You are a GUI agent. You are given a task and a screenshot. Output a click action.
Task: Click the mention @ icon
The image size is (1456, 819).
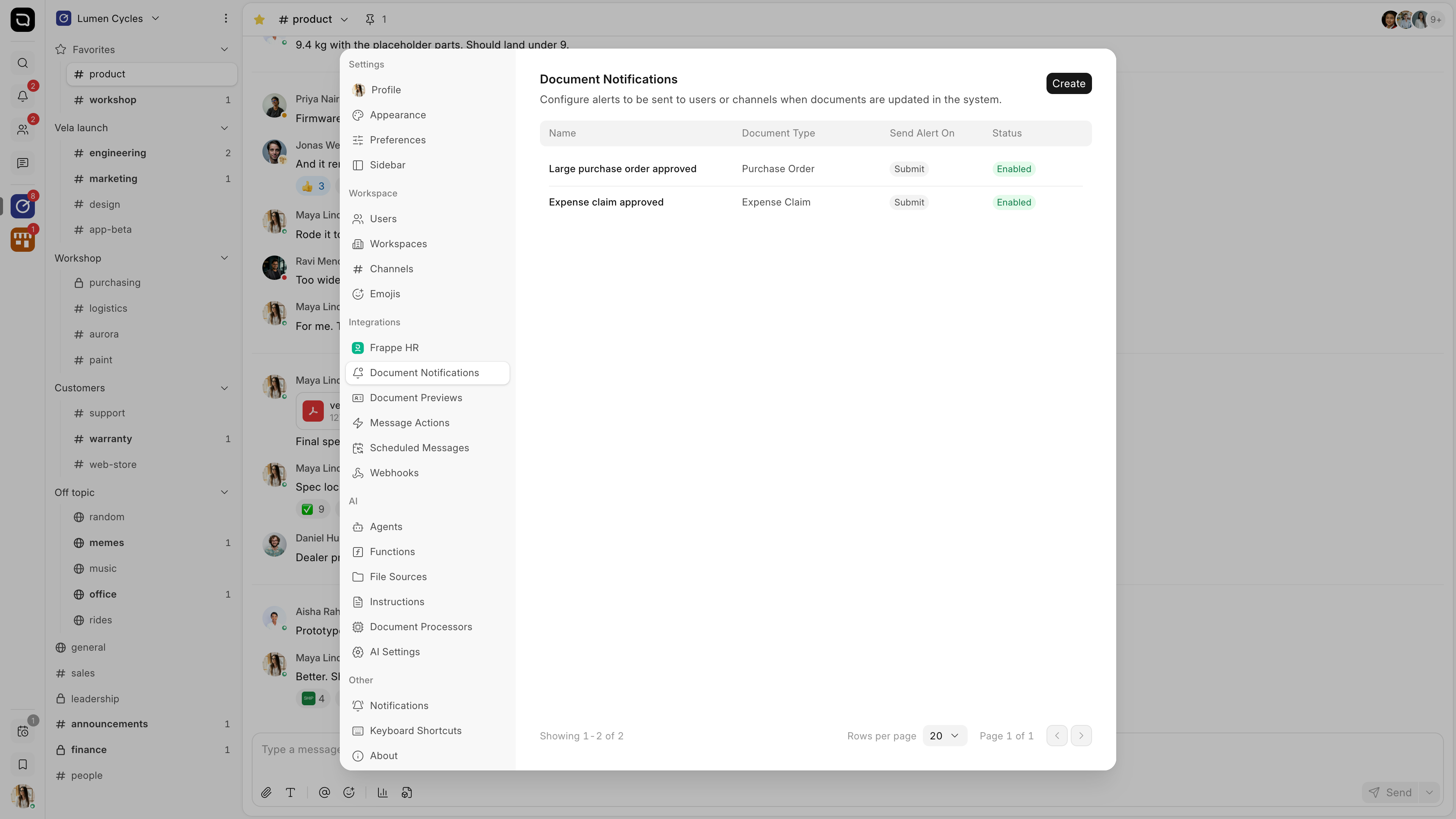pos(325,792)
